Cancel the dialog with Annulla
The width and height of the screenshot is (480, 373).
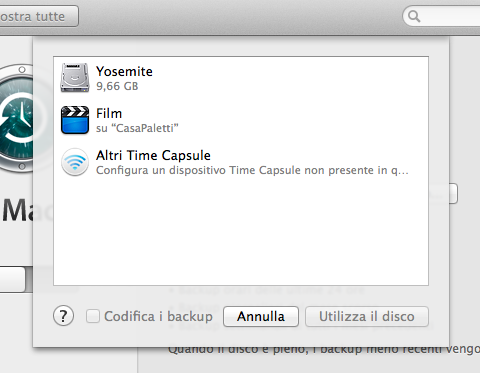coord(261,316)
